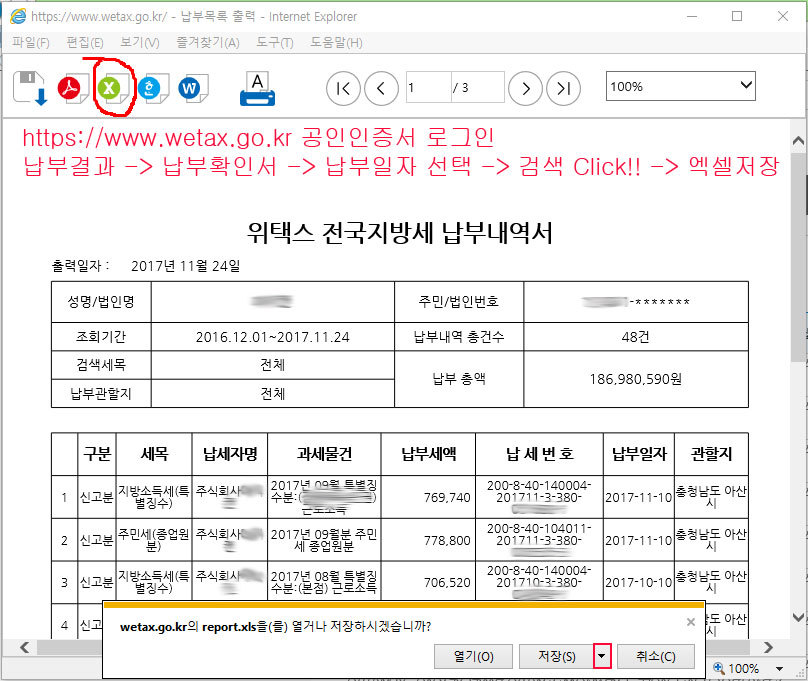Image resolution: width=808 pixels, height=681 pixels.
Task: Export report as Hangul HWP document
Action: pos(153,88)
